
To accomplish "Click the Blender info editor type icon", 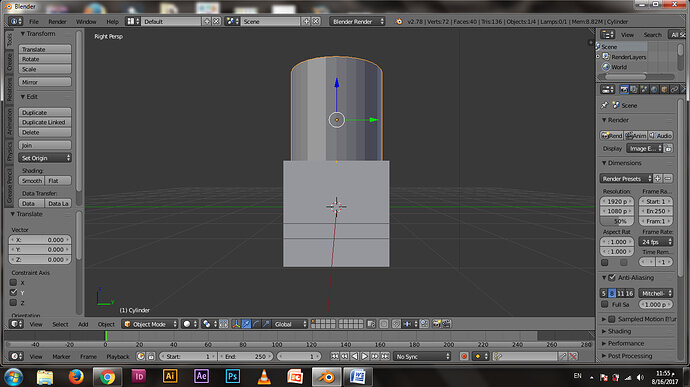I will pyautogui.click(x=16, y=22).
